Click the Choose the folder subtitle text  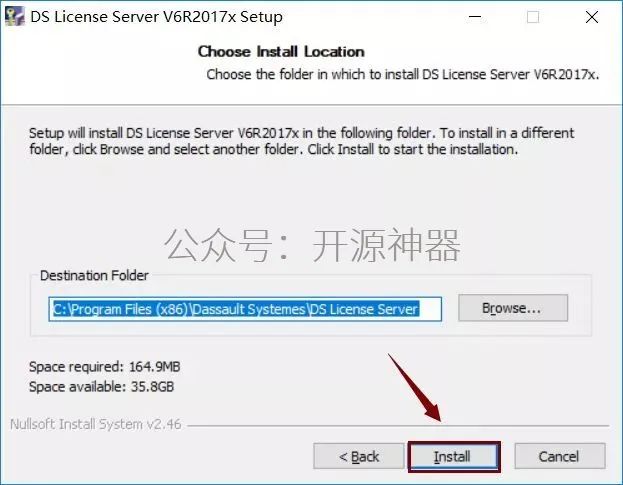pyautogui.click(x=402, y=74)
